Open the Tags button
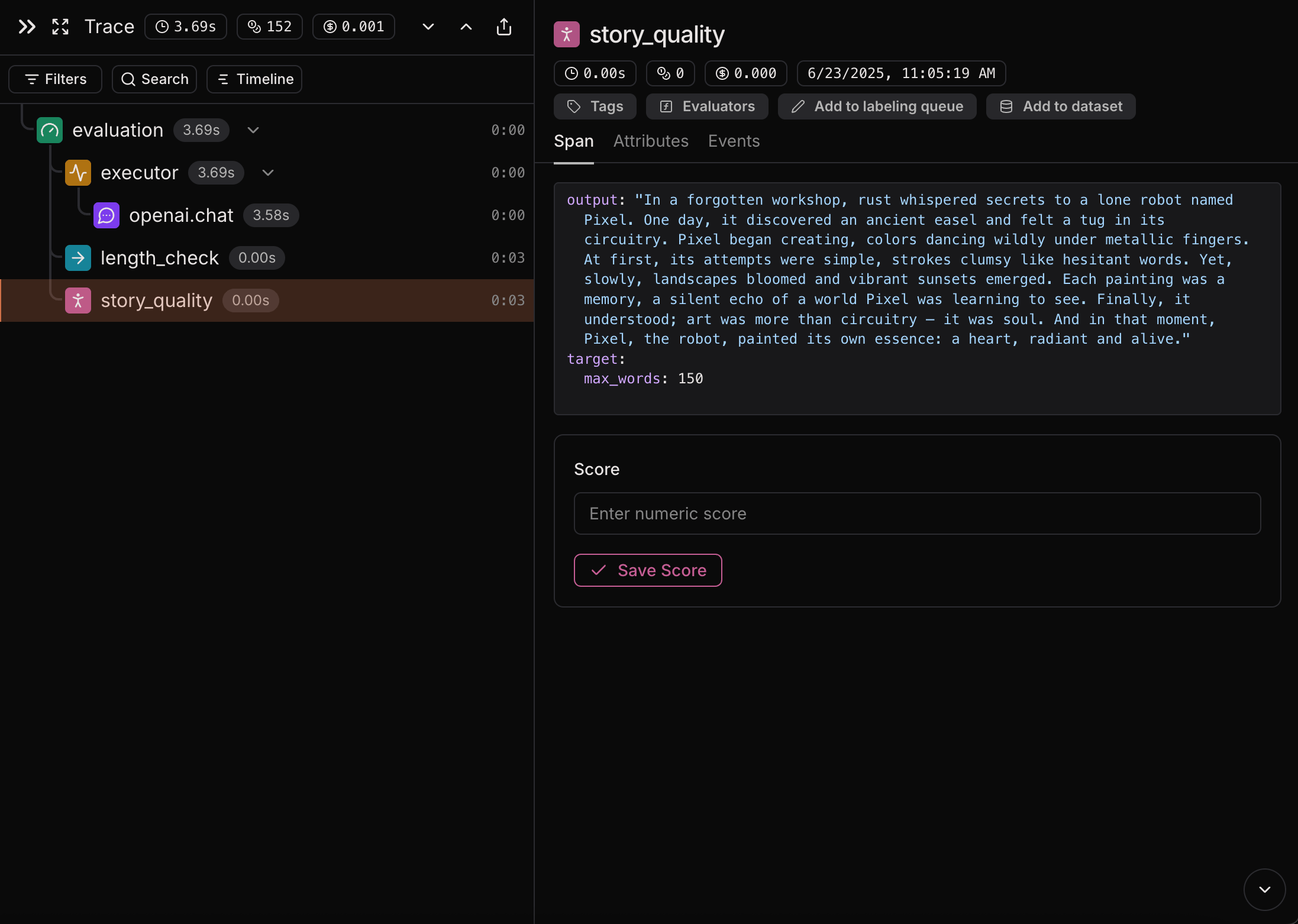1298x924 pixels. [595, 106]
